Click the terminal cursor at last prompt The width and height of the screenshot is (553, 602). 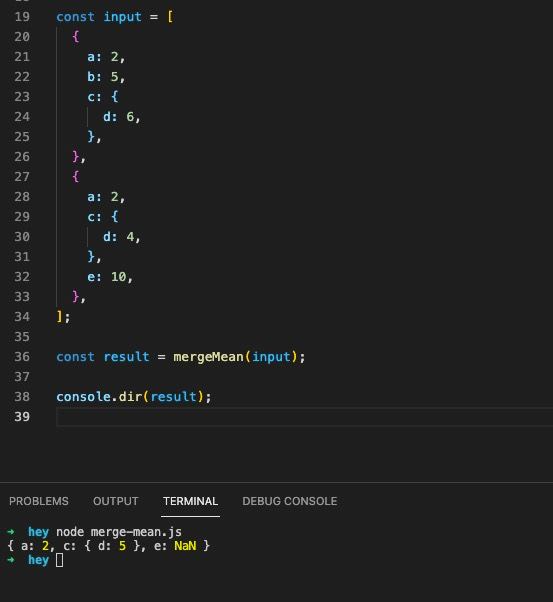pyautogui.click(x=60, y=560)
